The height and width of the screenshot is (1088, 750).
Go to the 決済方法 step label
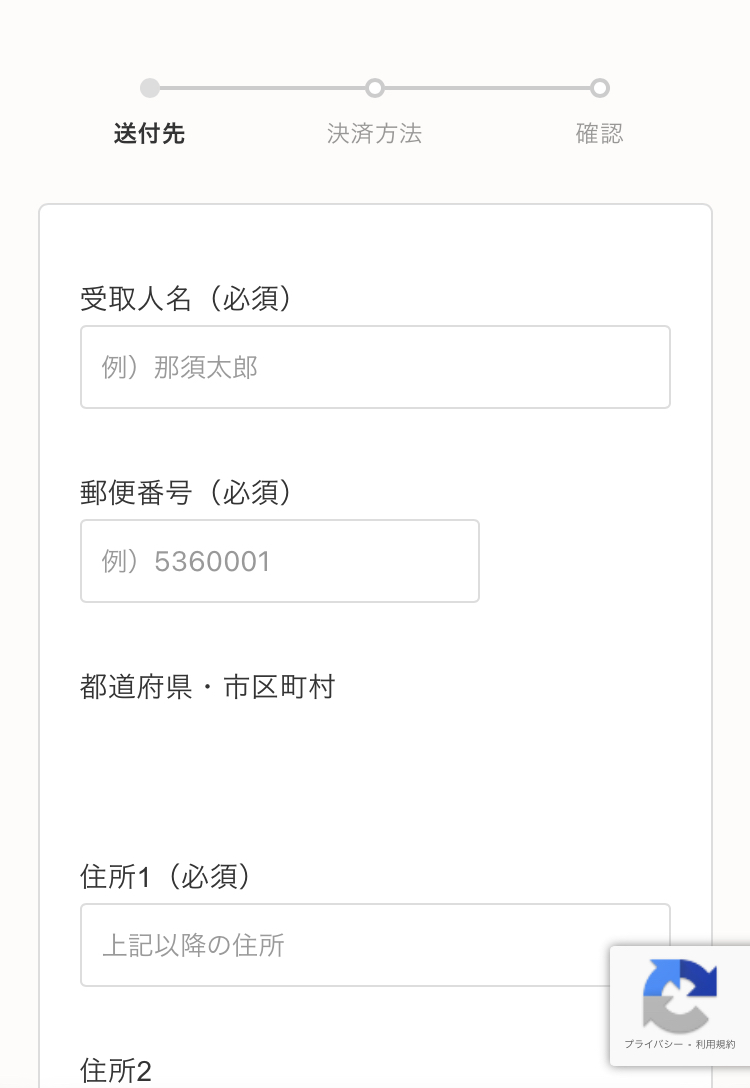pos(375,134)
